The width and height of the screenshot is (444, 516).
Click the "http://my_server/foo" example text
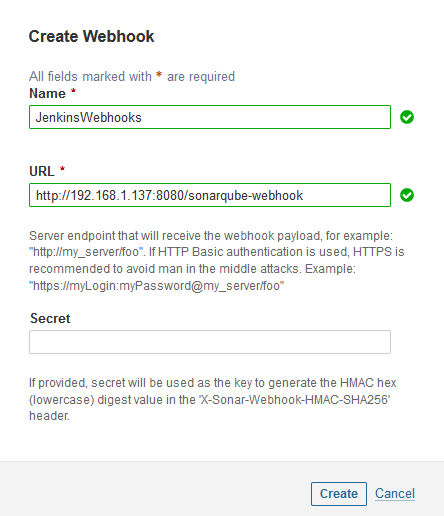pos(87,252)
